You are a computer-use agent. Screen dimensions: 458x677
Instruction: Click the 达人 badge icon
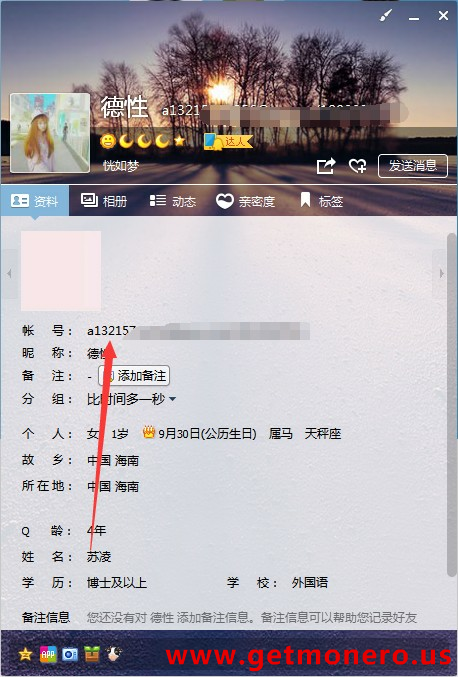click(228, 142)
